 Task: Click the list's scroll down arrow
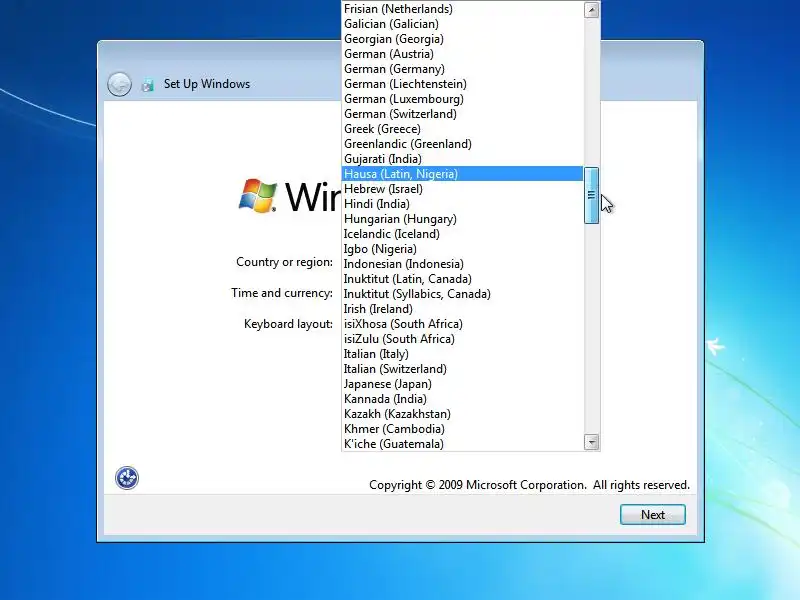click(x=591, y=442)
